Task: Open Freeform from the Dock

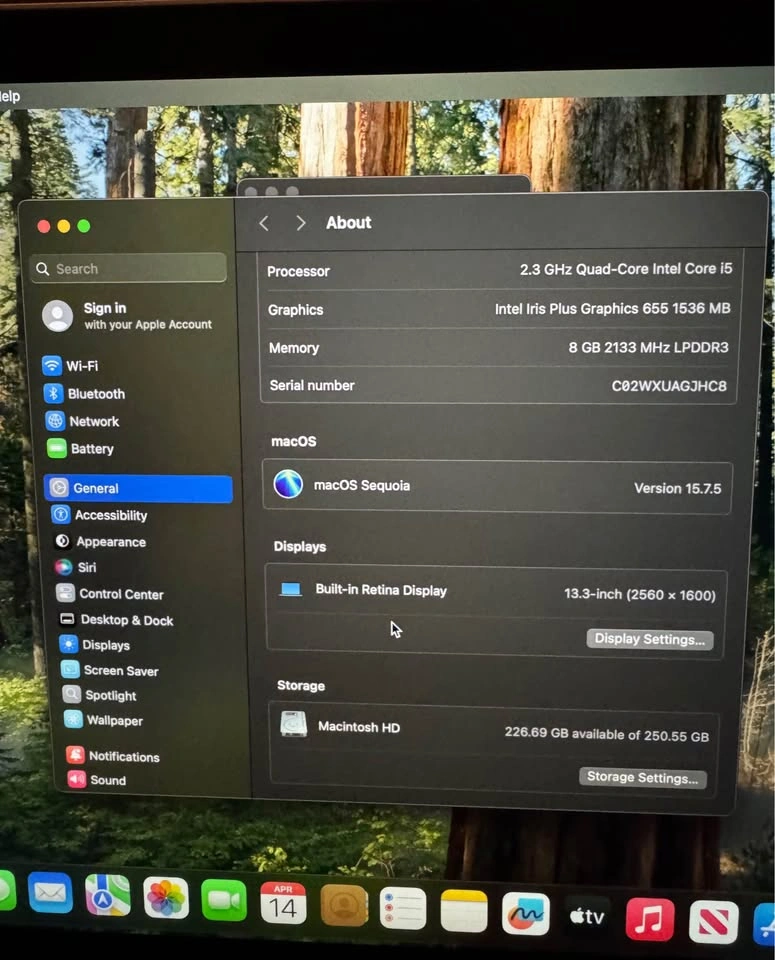Action: coord(525,914)
